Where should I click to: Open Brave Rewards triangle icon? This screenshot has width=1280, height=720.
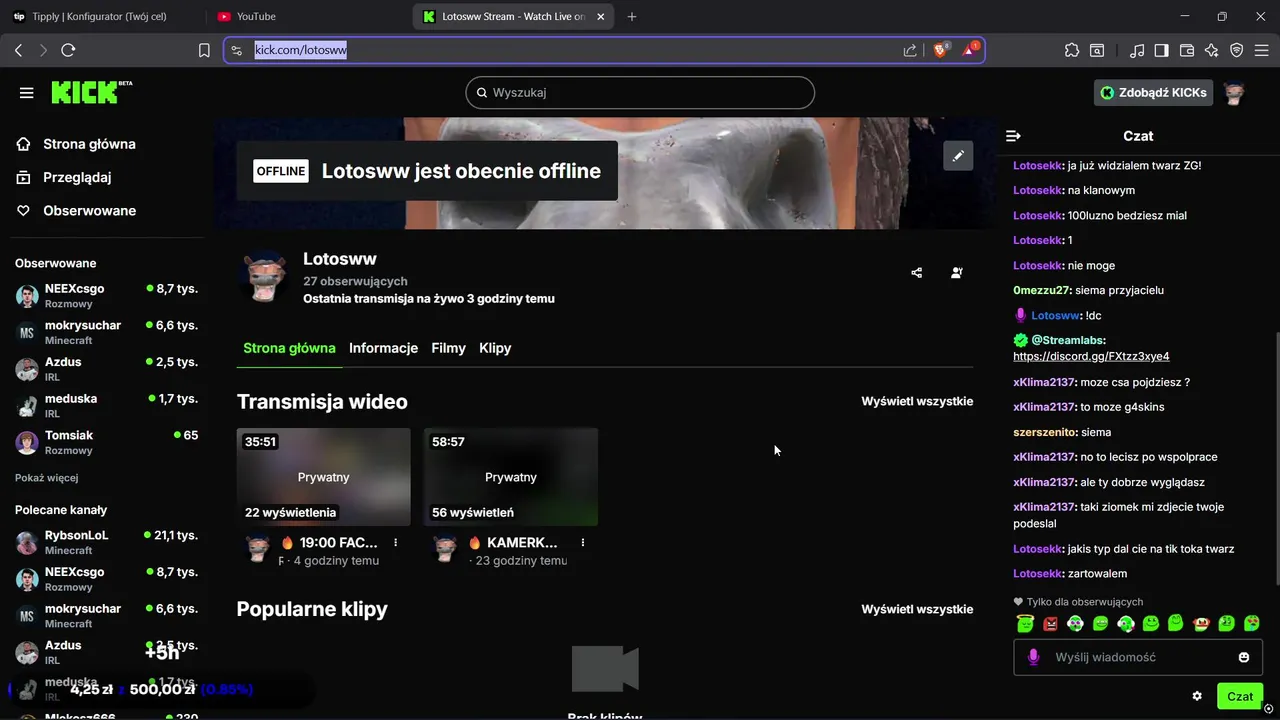point(969,49)
